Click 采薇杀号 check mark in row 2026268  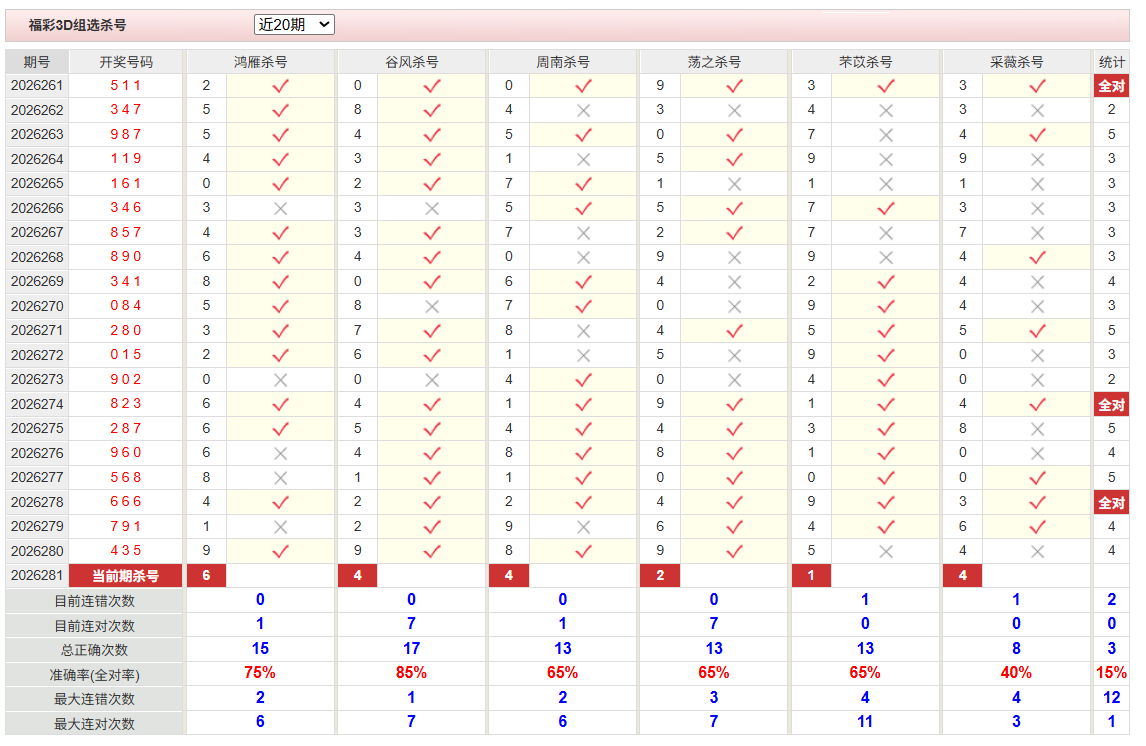(1037, 258)
